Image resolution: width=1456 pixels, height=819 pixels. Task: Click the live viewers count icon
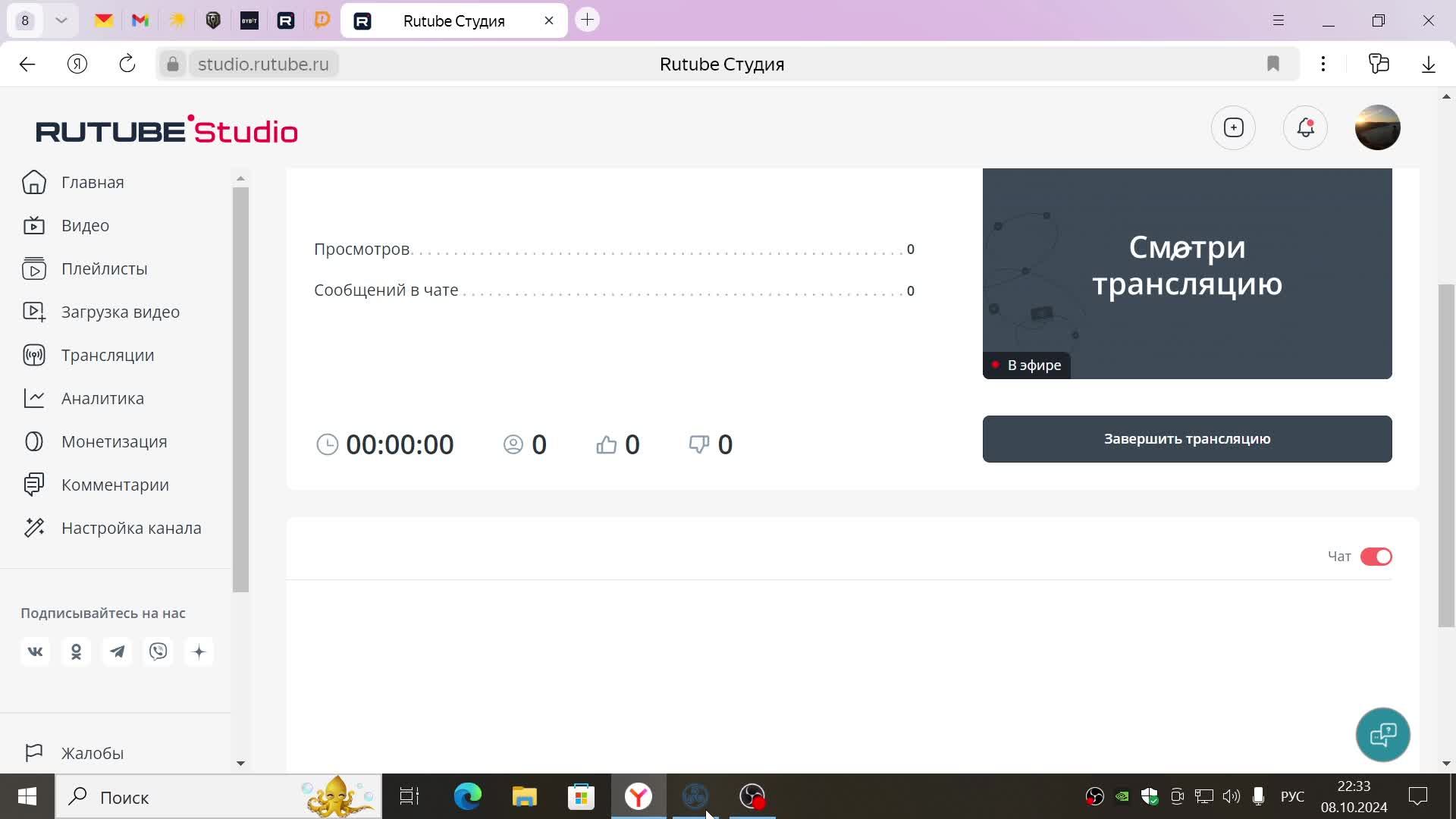[x=513, y=444]
